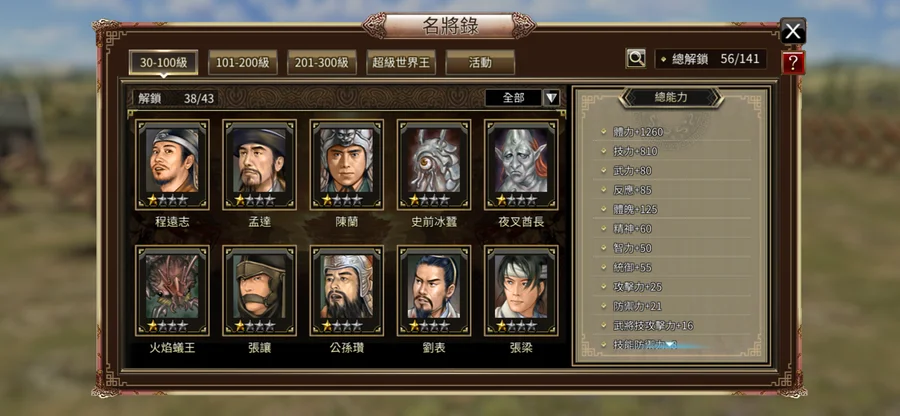Select 公孫瓚 general portrait
The image size is (900, 416).
pos(347,291)
